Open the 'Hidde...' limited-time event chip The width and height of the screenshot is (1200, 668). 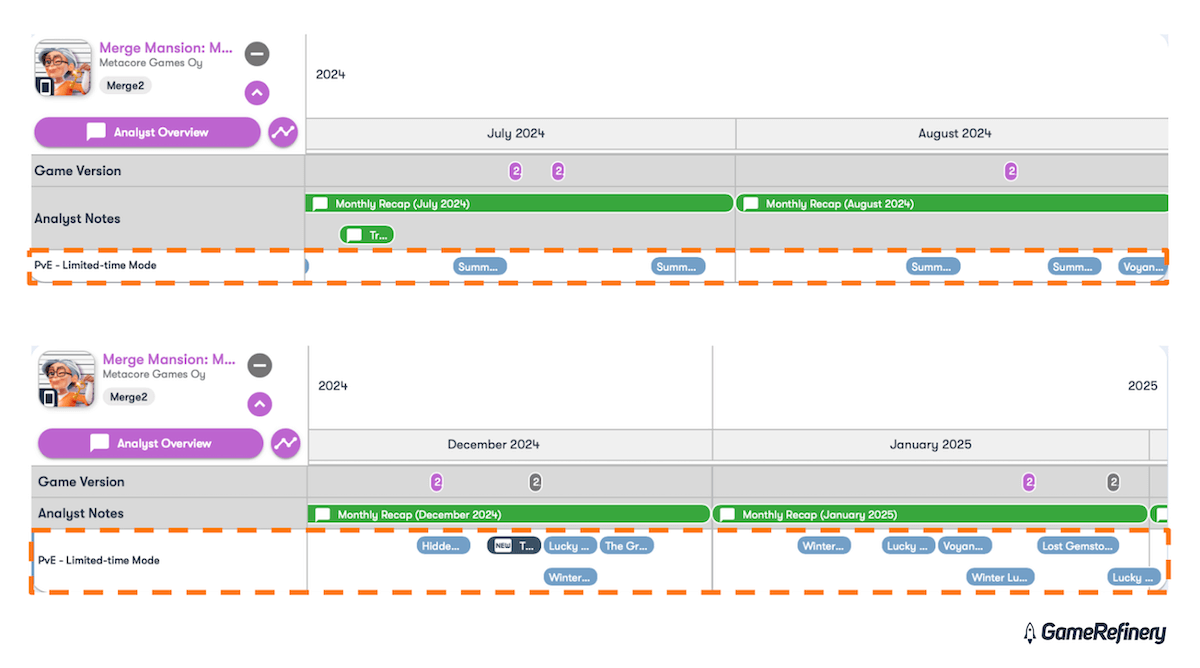(443, 546)
